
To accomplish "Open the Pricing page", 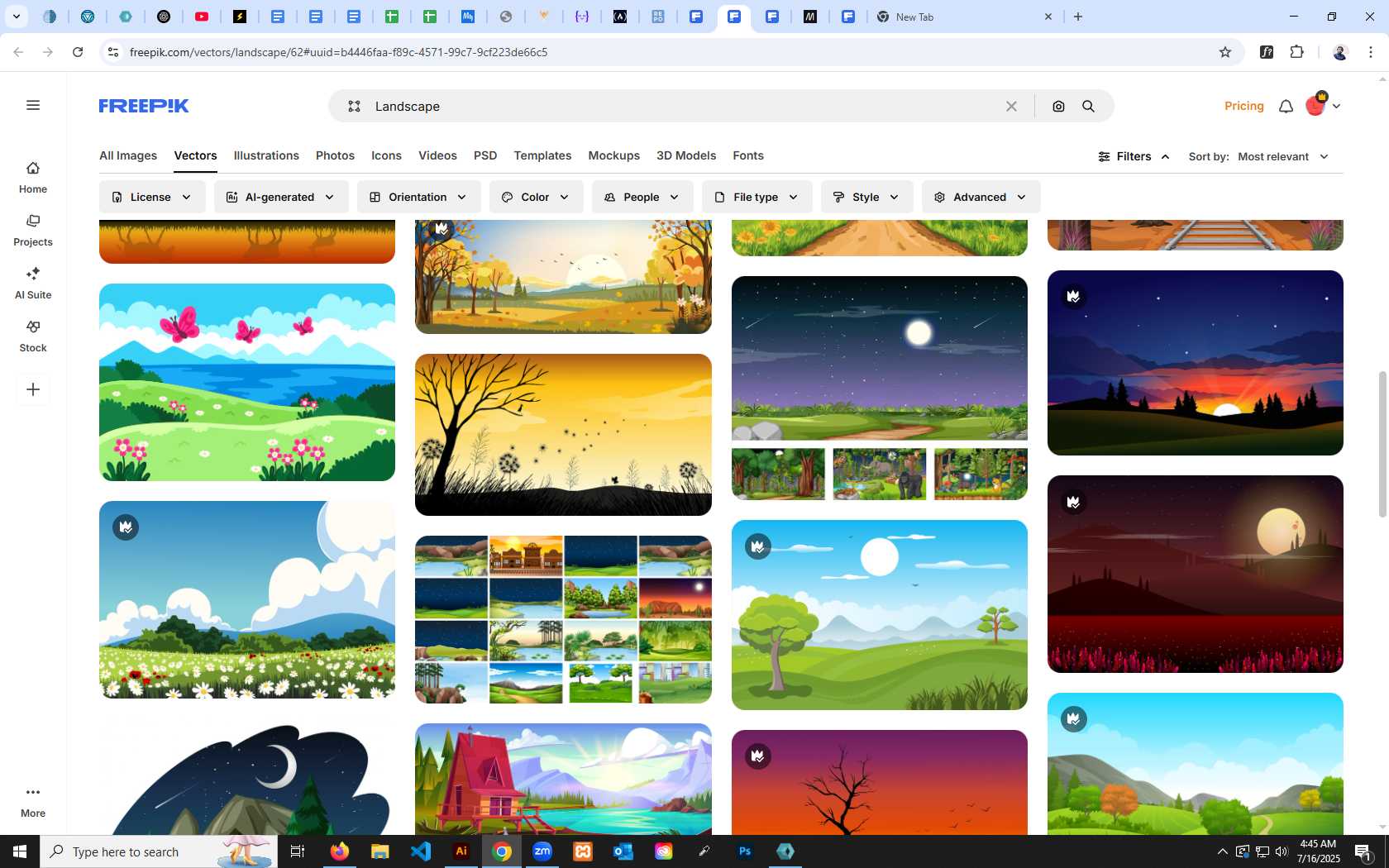I will tap(1243, 106).
